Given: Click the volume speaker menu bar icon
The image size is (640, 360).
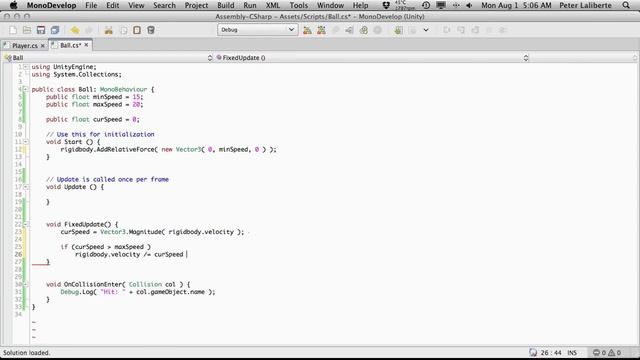Looking at the screenshot, I should (469, 5).
